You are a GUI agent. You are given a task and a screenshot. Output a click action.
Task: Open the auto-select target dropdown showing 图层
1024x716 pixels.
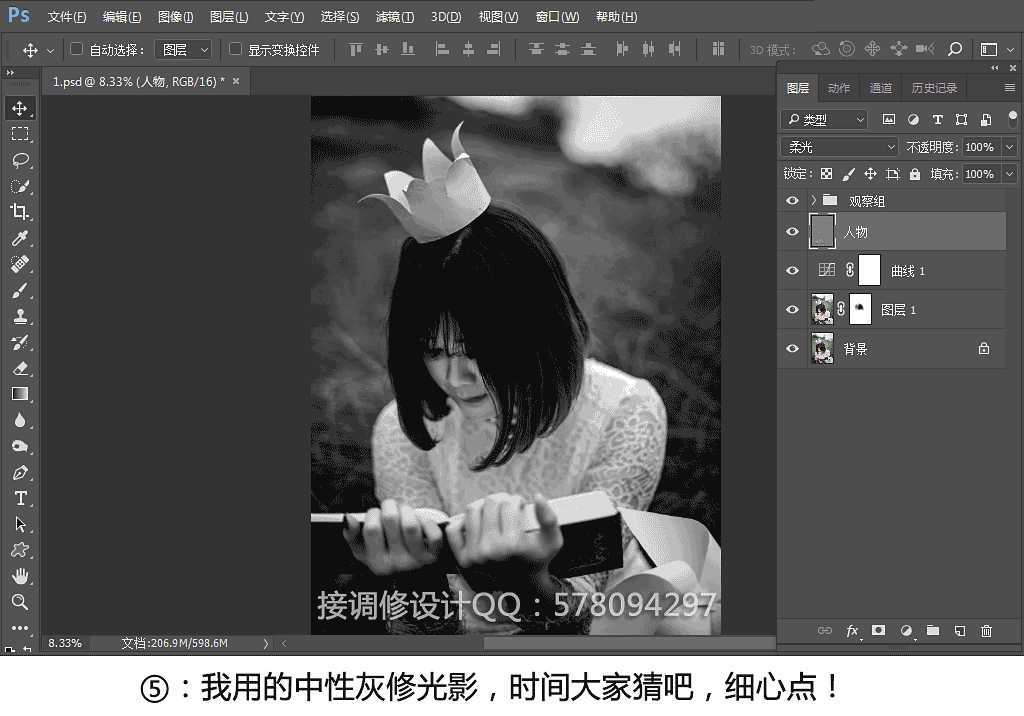[x=183, y=48]
